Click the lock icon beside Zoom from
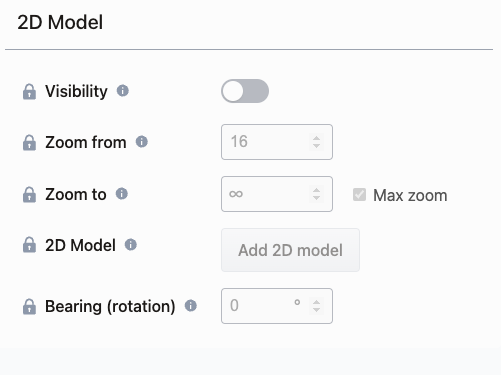Viewport: 501px width, 375px height. [x=29, y=143]
